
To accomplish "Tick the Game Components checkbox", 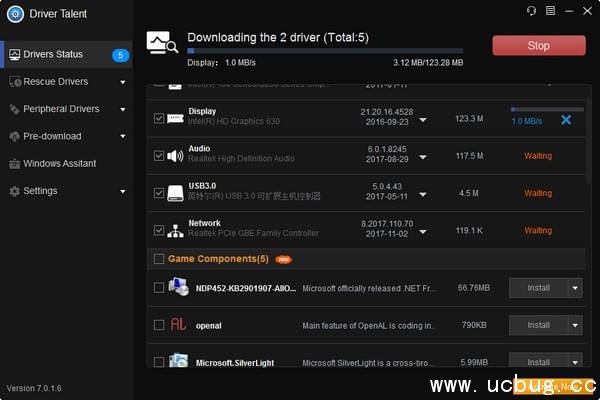I will [159, 259].
